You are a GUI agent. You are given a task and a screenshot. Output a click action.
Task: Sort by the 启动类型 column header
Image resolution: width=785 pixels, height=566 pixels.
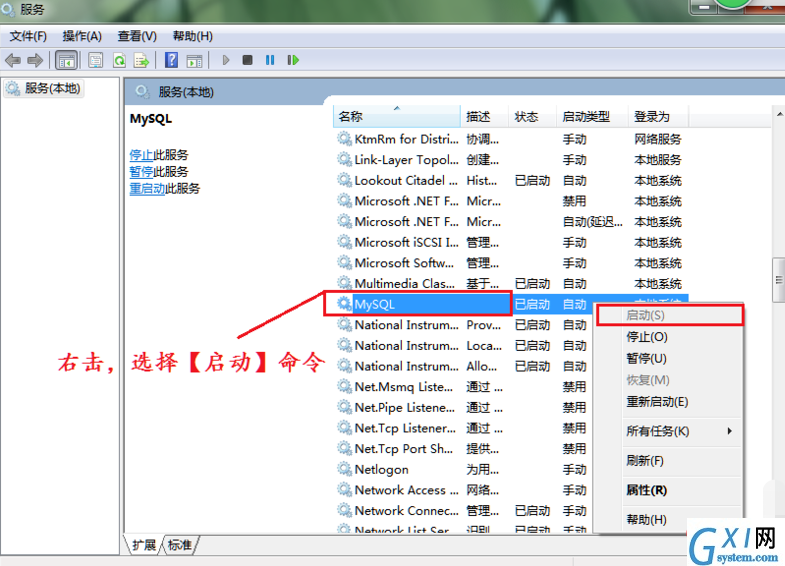[x=592, y=117]
